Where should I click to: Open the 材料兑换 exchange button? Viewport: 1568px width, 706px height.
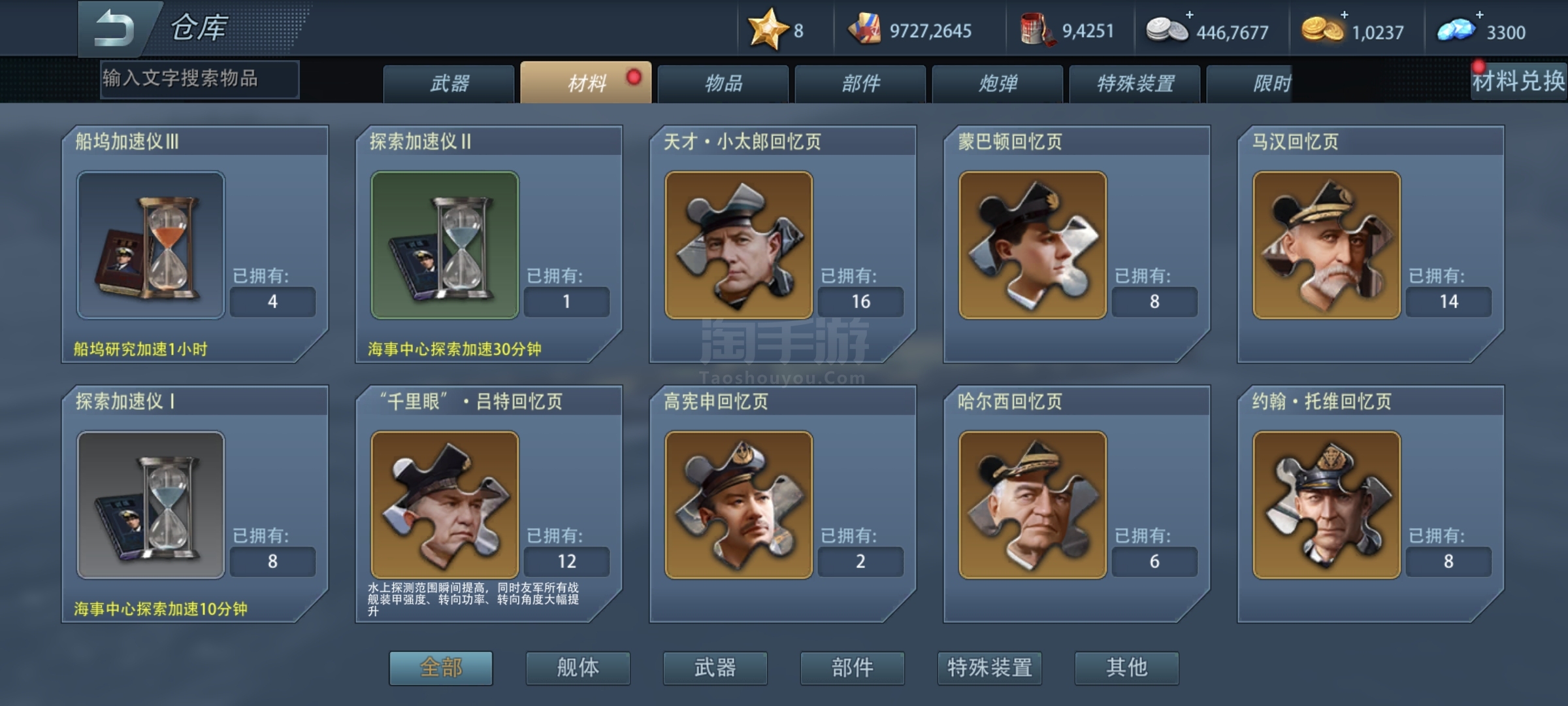pos(1519,82)
